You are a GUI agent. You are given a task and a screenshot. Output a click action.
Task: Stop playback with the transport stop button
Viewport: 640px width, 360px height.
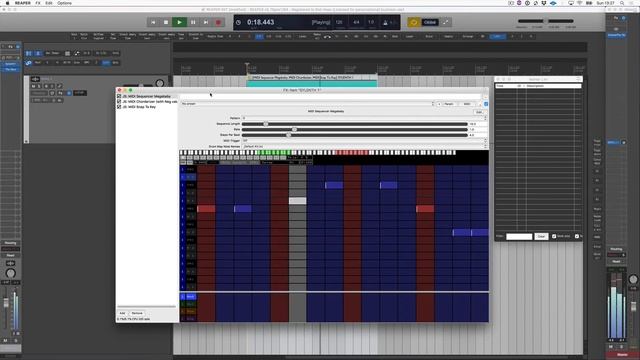click(x=166, y=22)
